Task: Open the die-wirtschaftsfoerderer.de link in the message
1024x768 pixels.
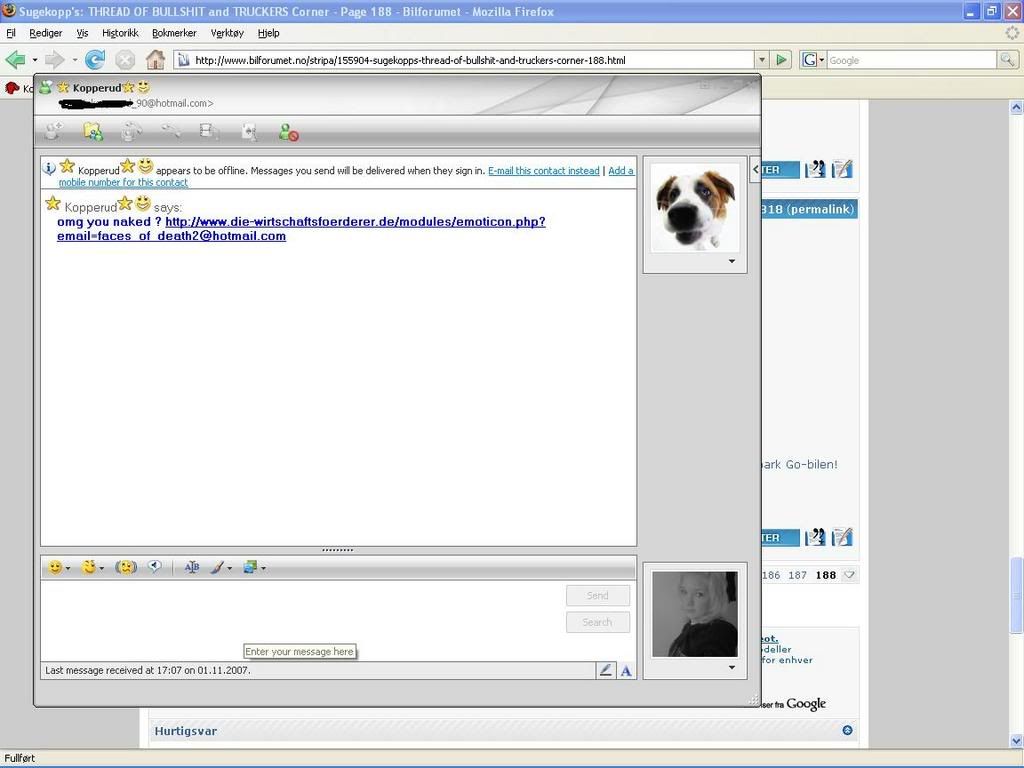Action: [x=355, y=222]
